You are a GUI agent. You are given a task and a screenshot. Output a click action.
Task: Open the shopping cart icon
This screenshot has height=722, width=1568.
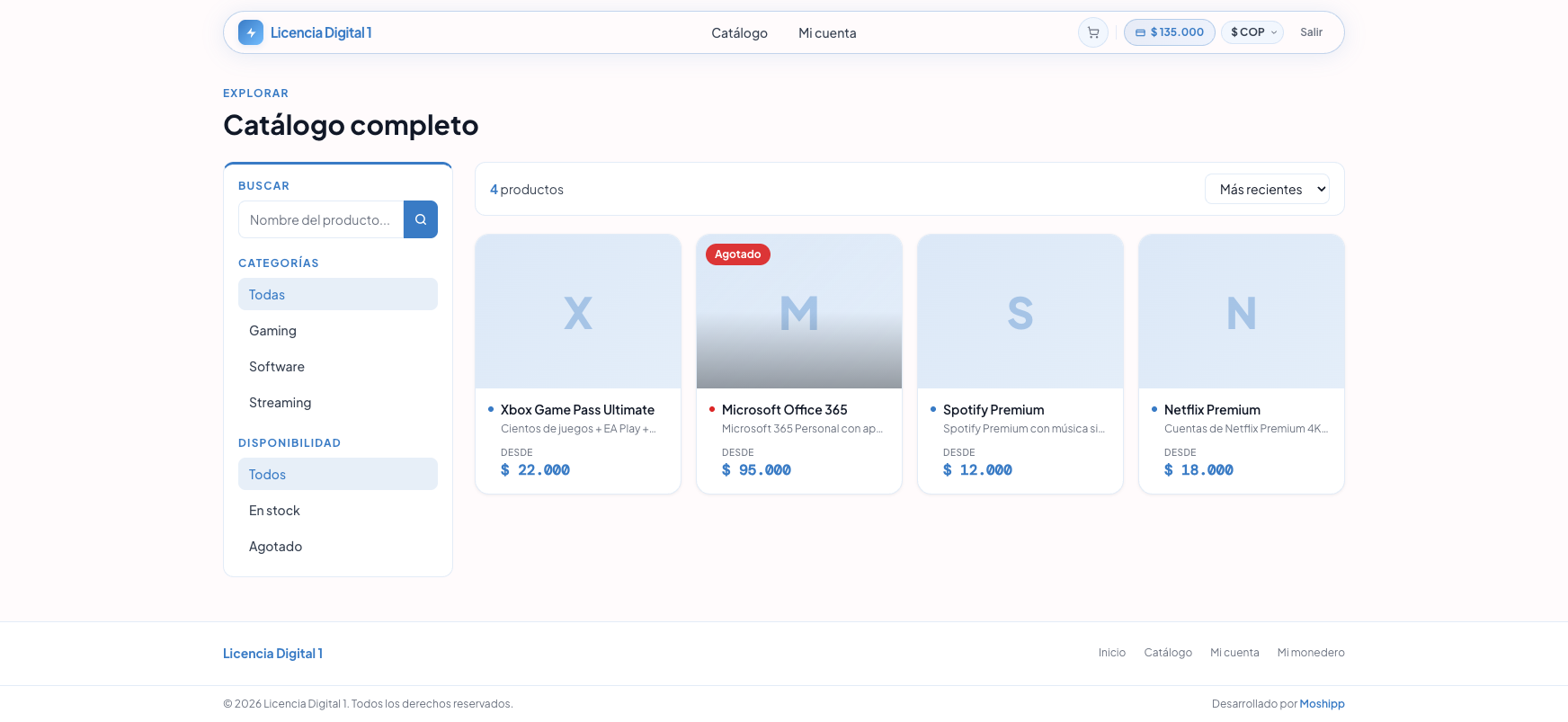(x=1093, y=32)
